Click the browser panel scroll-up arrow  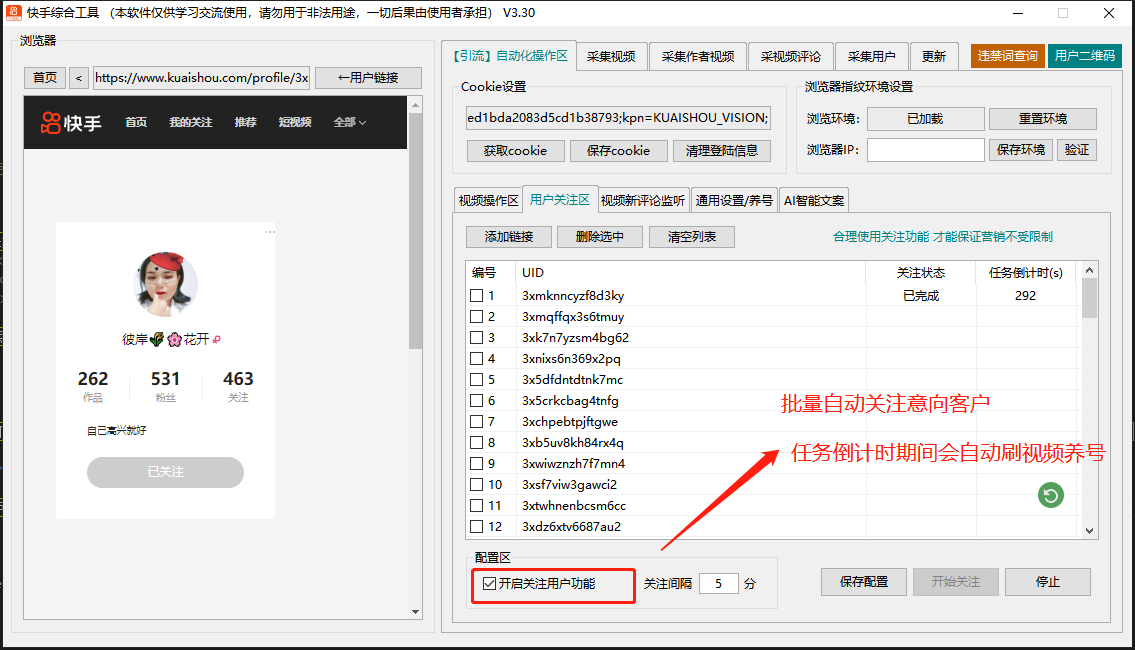pos(415,104)
